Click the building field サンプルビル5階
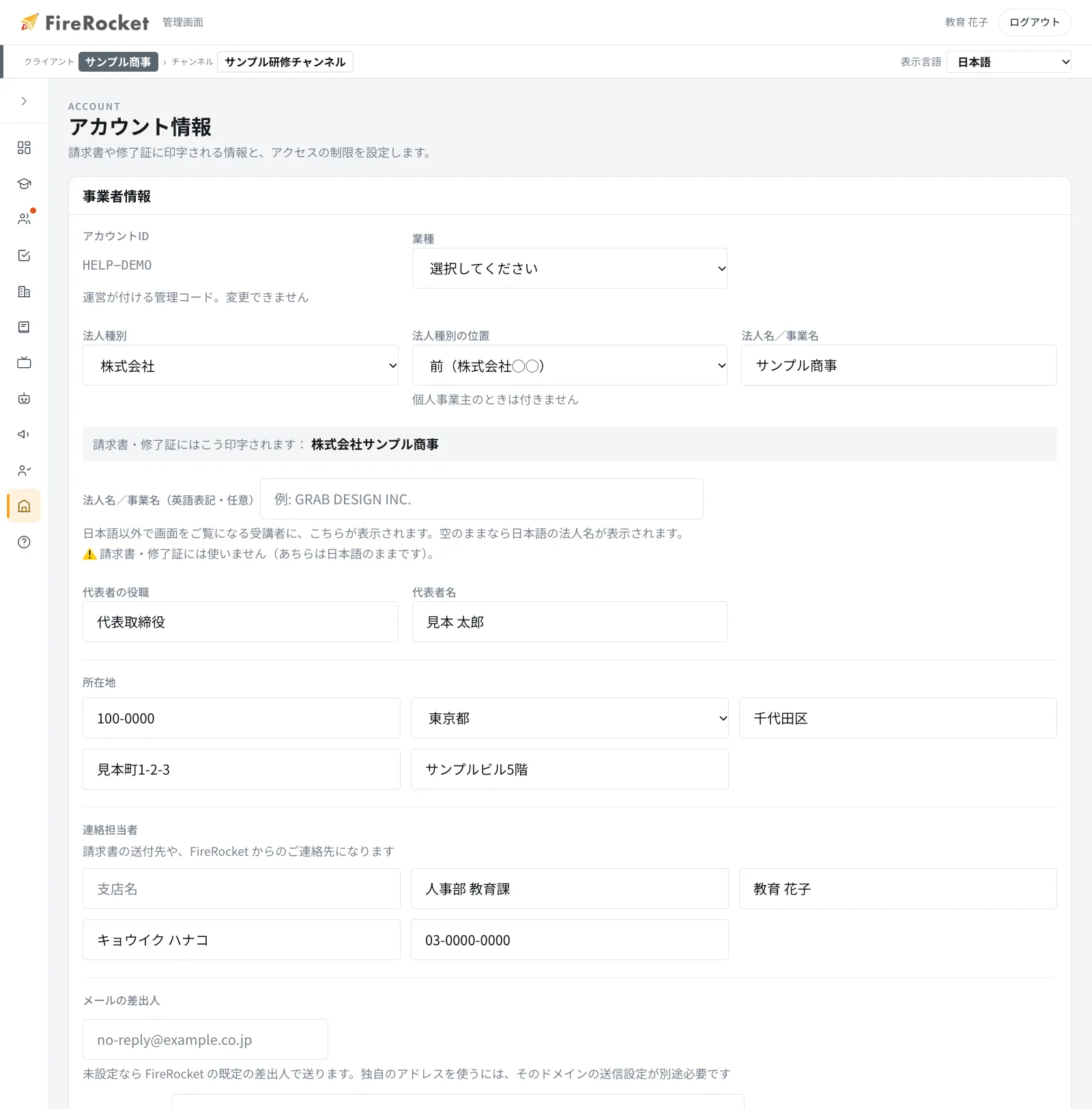Image resolution: width=1092 pixels, height=1109 pixels. pyautogui.click(x=570, y=769)
